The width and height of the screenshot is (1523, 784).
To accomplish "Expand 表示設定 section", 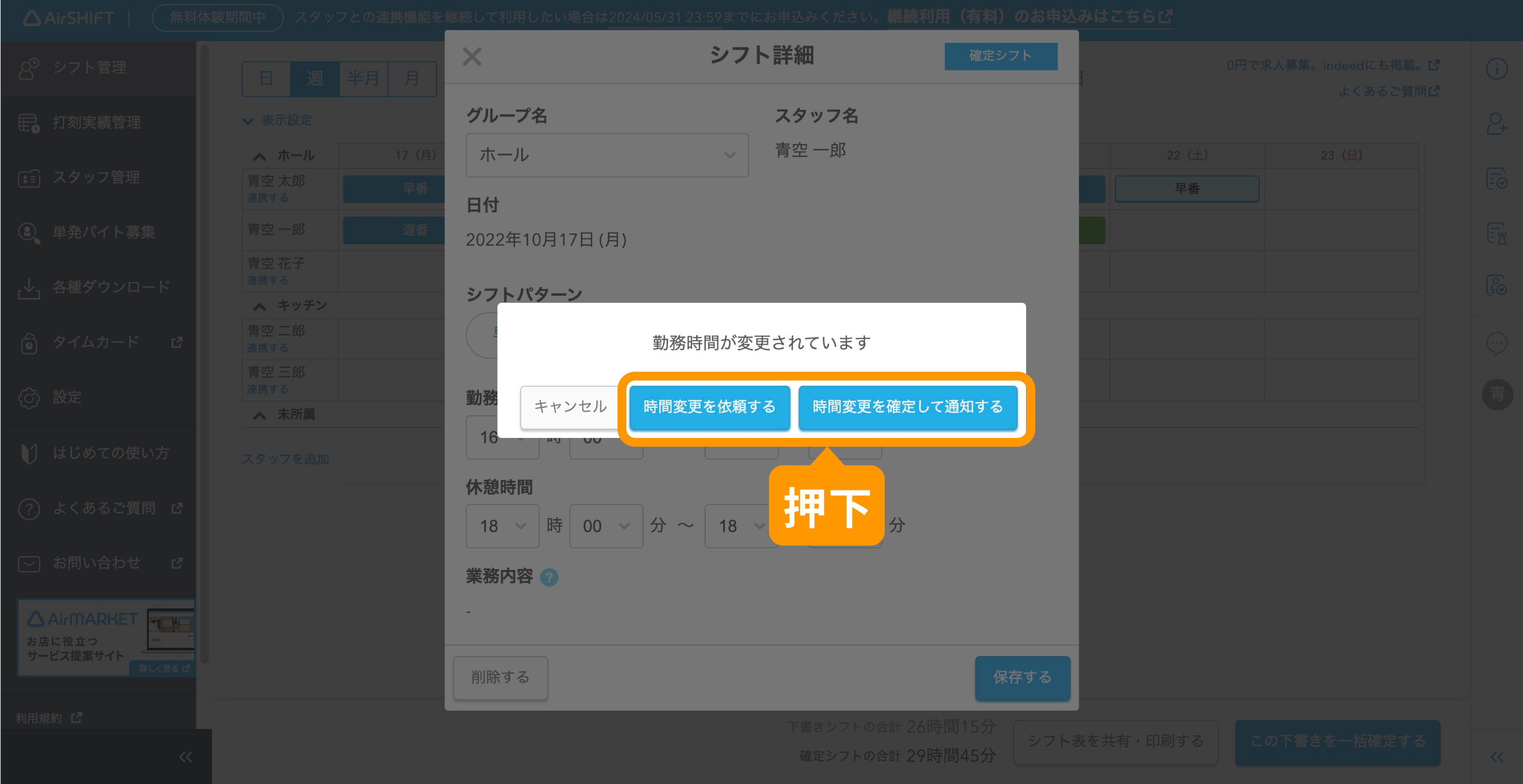I will tap(277, 121).
